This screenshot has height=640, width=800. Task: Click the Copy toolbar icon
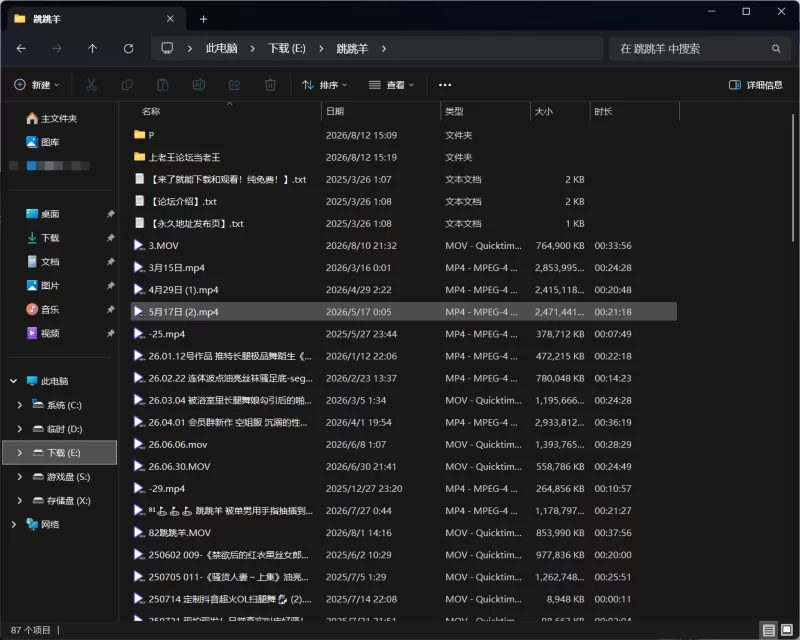coord(127,85)
